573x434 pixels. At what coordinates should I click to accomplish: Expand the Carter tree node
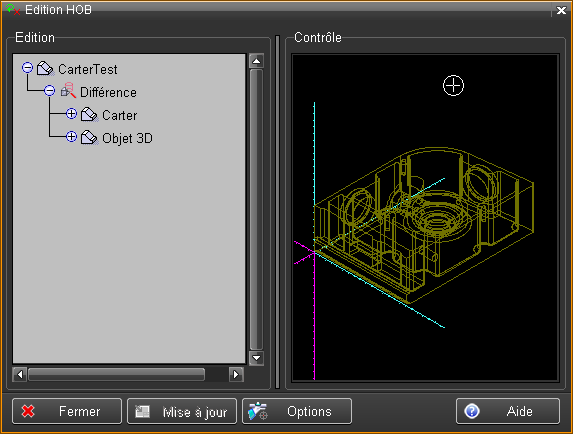click(71, 114)
